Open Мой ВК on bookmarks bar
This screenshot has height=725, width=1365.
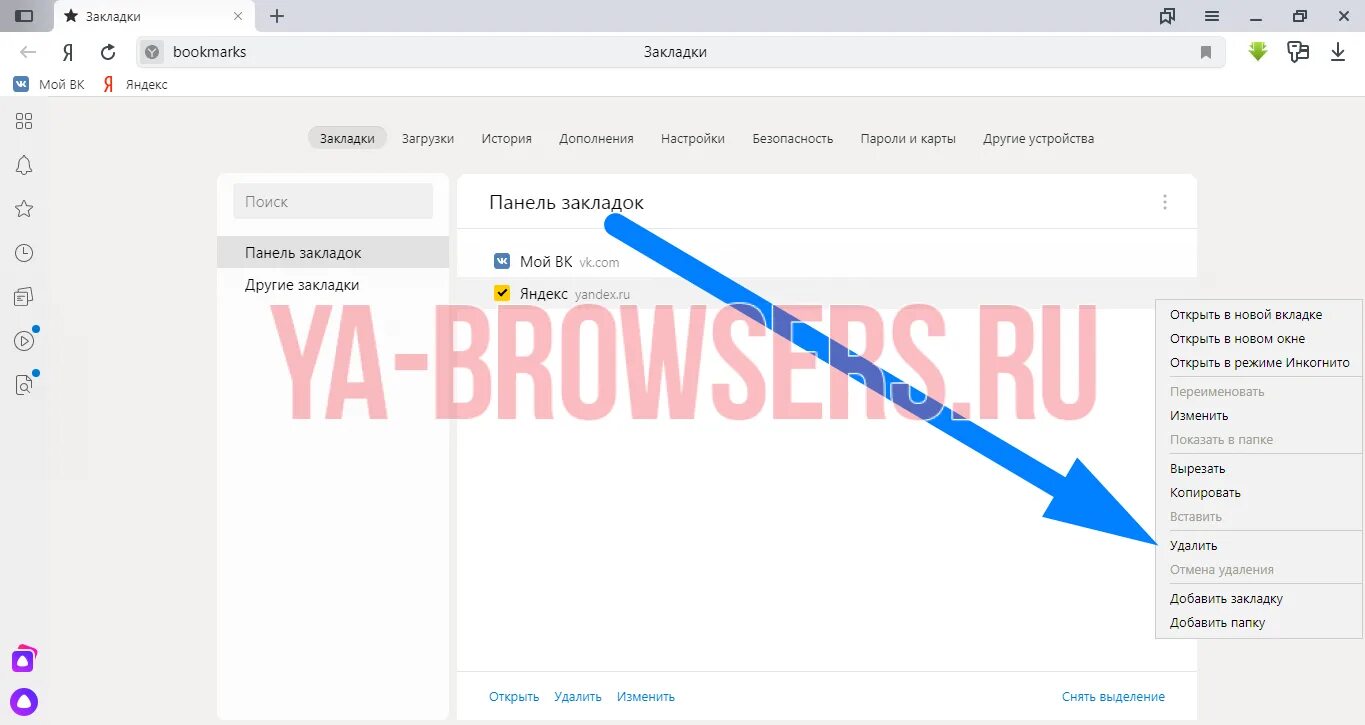tap(49, 84)
